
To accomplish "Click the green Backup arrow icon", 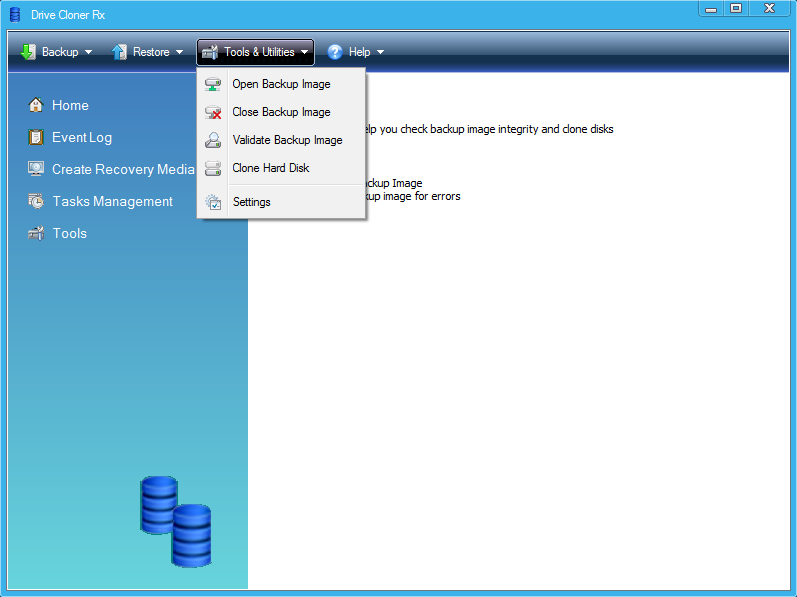I will point(28,52).
